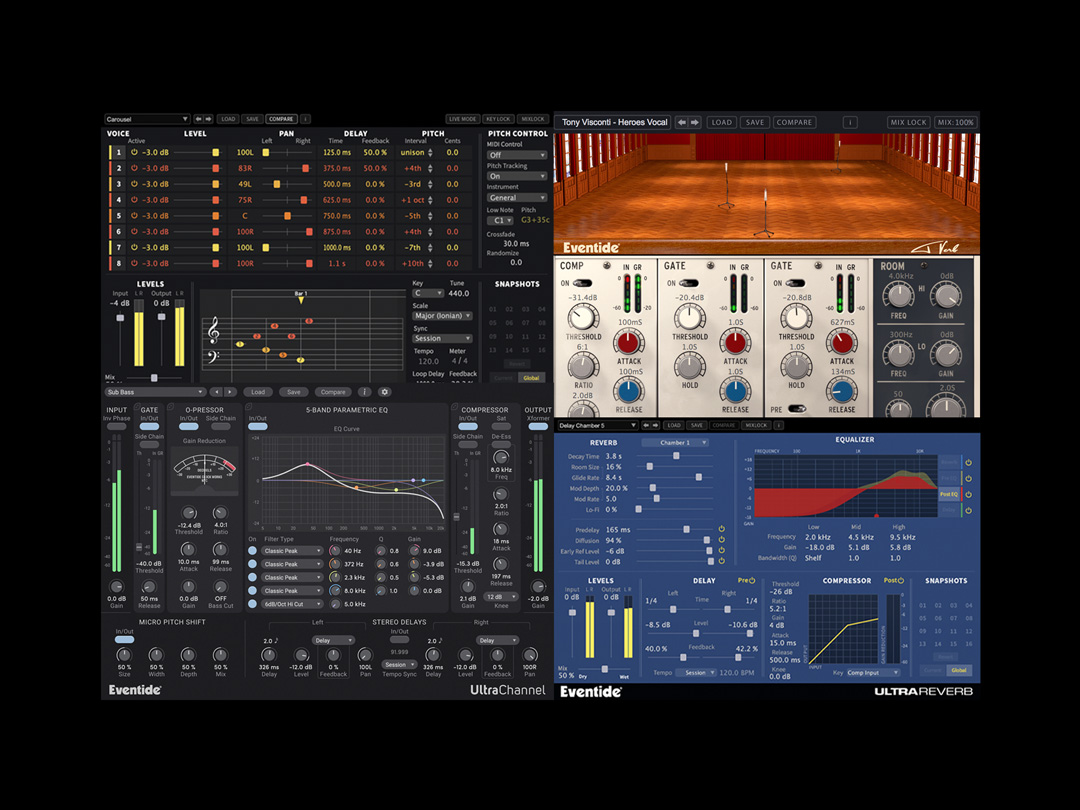The image size is (1080, 810).
Task: Click Tverb info 'i' icon
Action: click(x=850, y=123)
